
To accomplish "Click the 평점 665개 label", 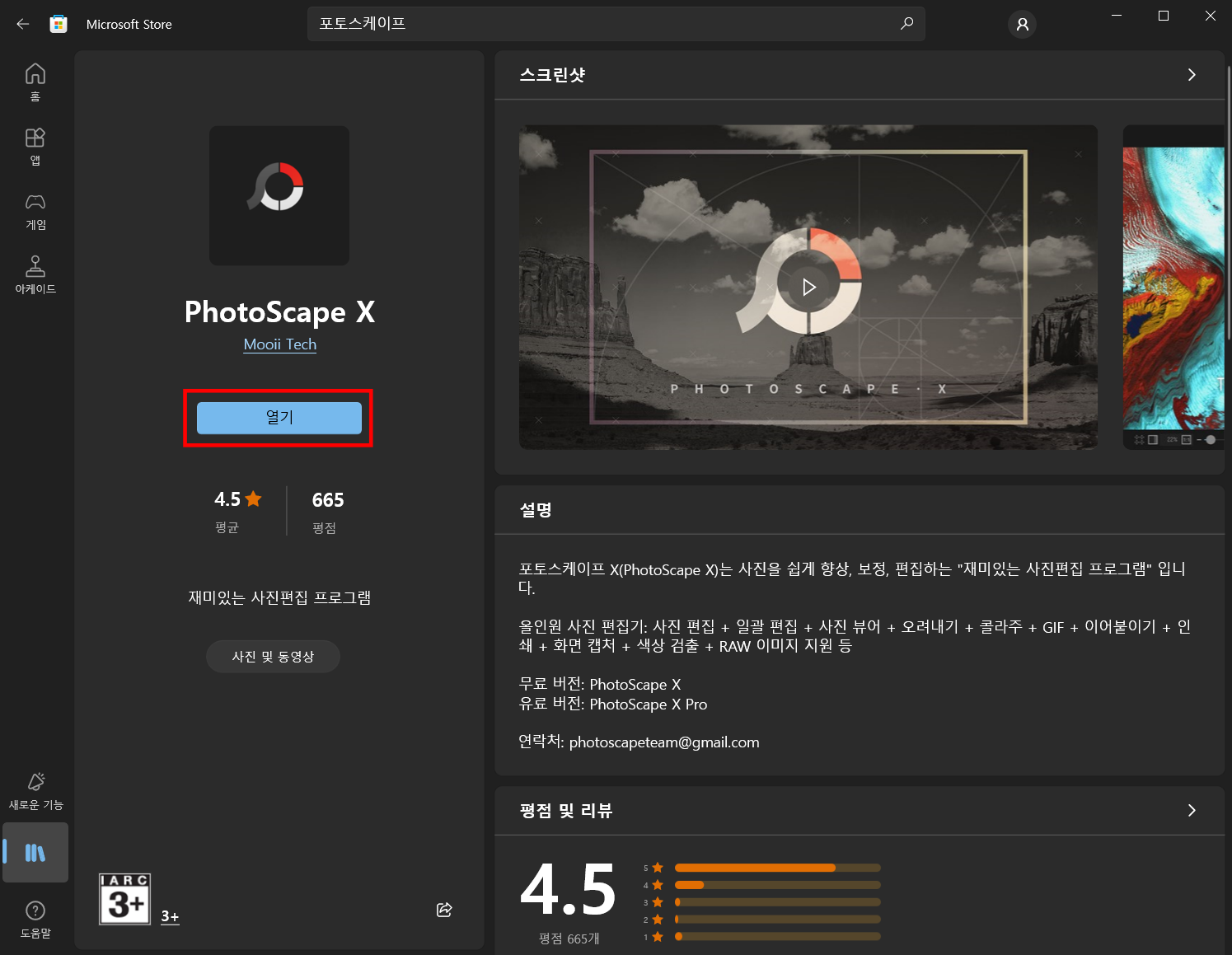I will [569, 939].
